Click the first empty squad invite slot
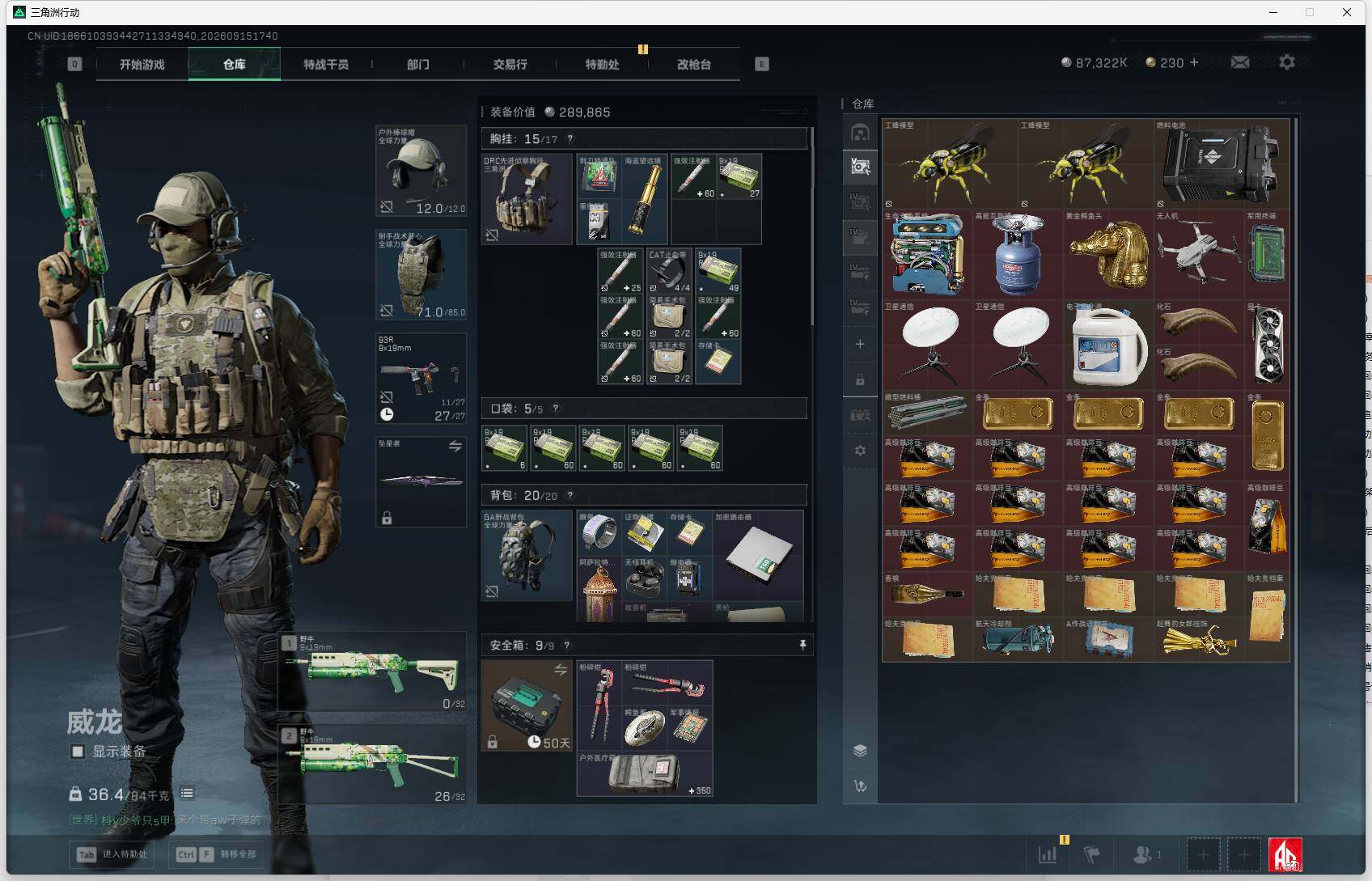The width and height of the screenshot is (1372, 881). coord(1202,854)
